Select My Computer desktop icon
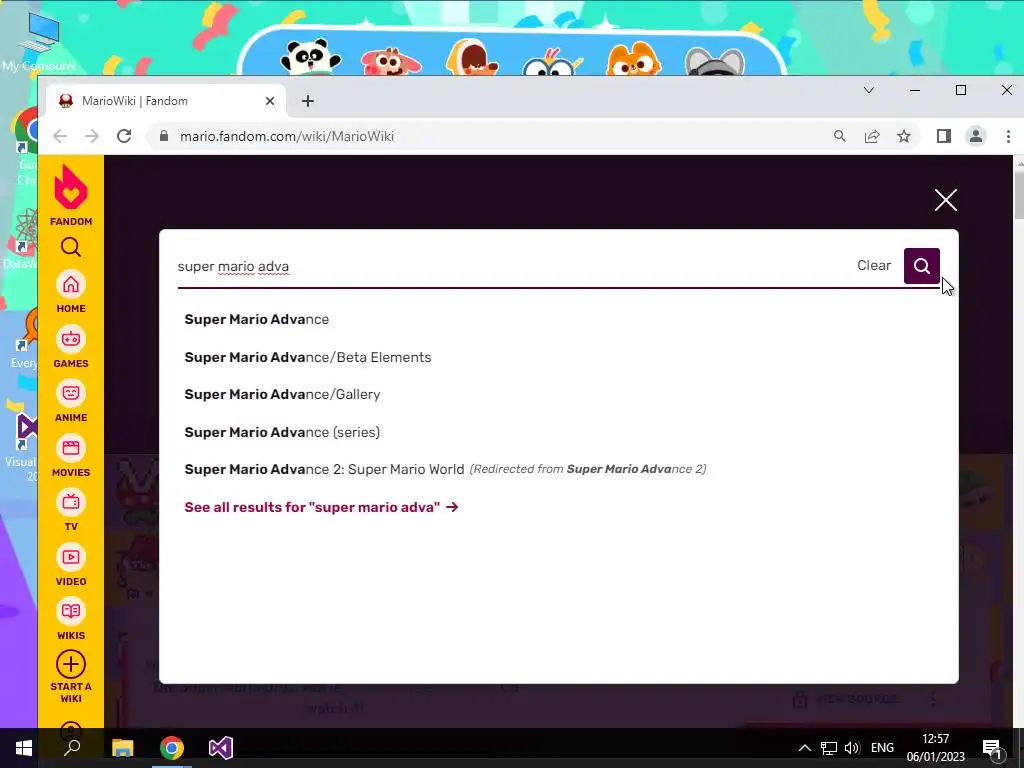Viewport: 1024px width, 768px height. [39, 42]
